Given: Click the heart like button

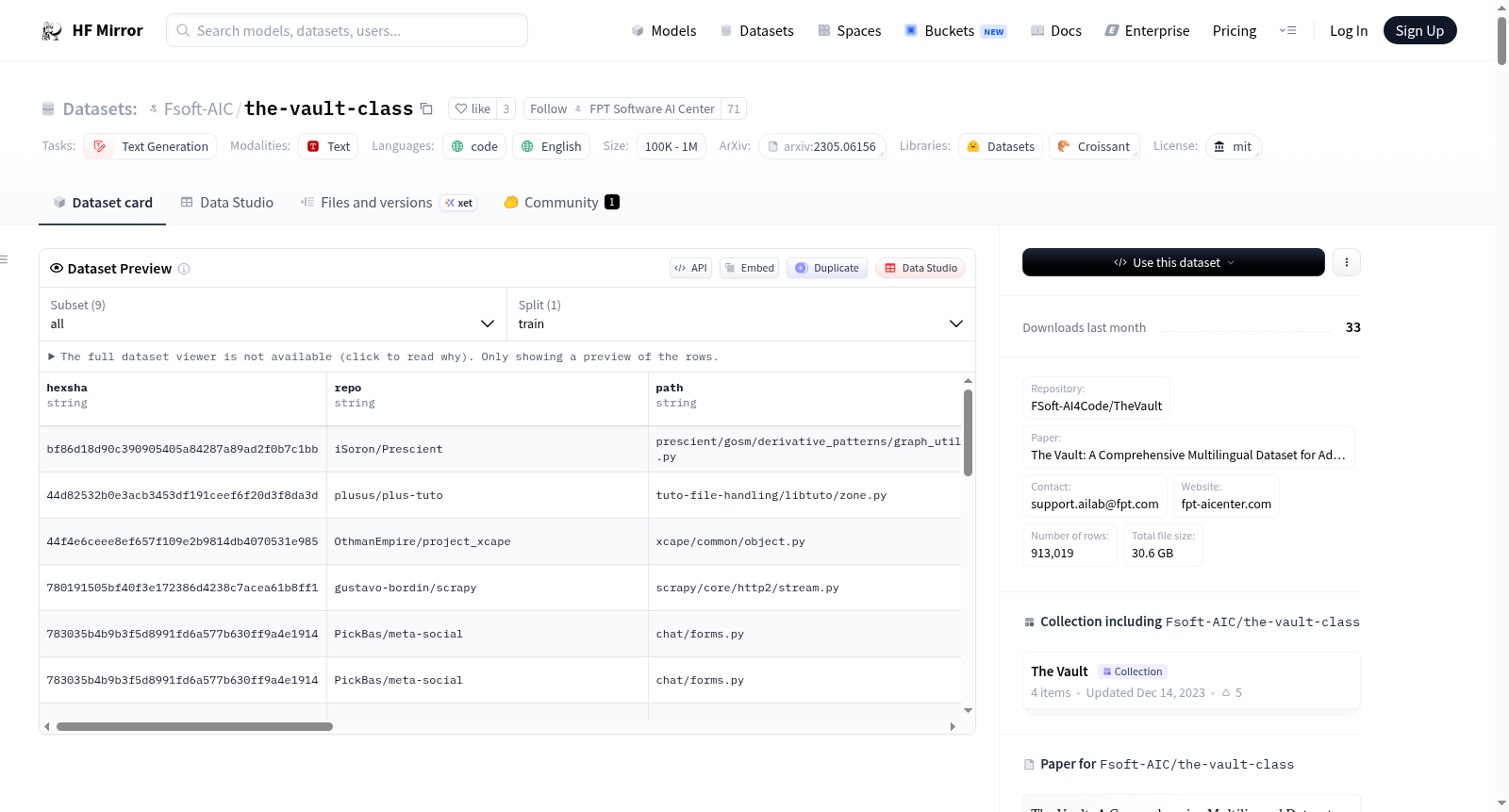Looking at the screenshot, I should coord(473,109).
